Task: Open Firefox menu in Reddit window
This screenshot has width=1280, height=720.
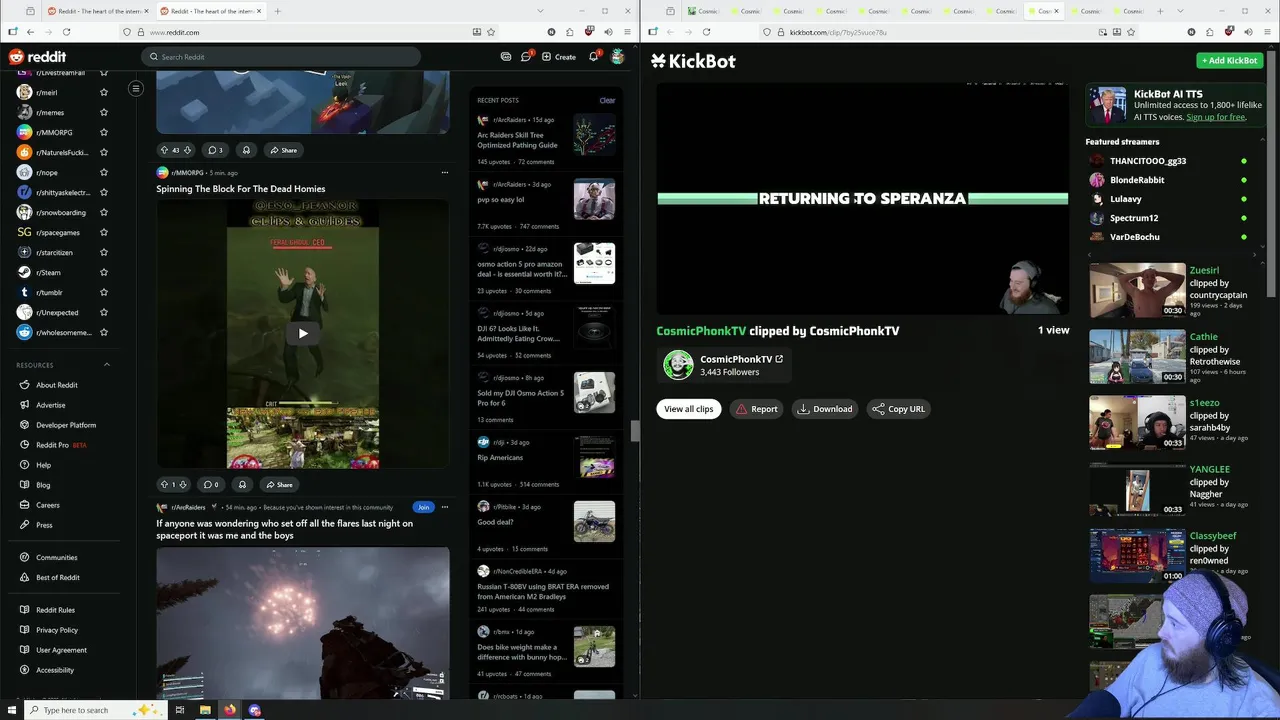Action: click(625, 32)
